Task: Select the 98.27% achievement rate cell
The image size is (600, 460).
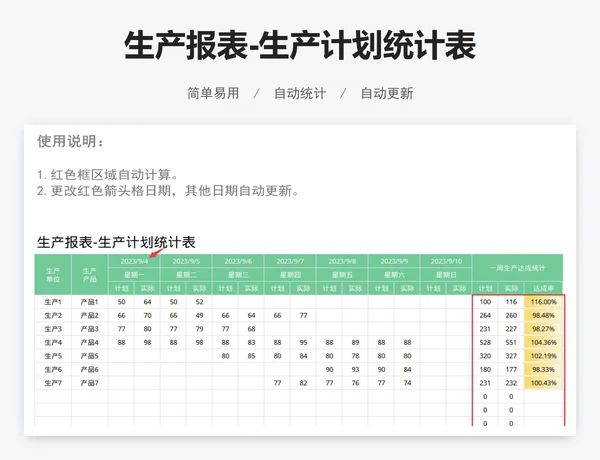Action: point(543,329)
